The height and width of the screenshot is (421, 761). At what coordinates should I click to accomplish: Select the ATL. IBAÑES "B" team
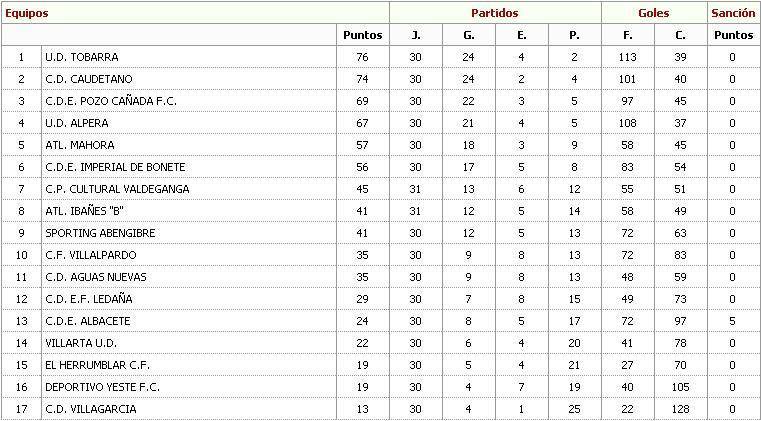[85, 211]
